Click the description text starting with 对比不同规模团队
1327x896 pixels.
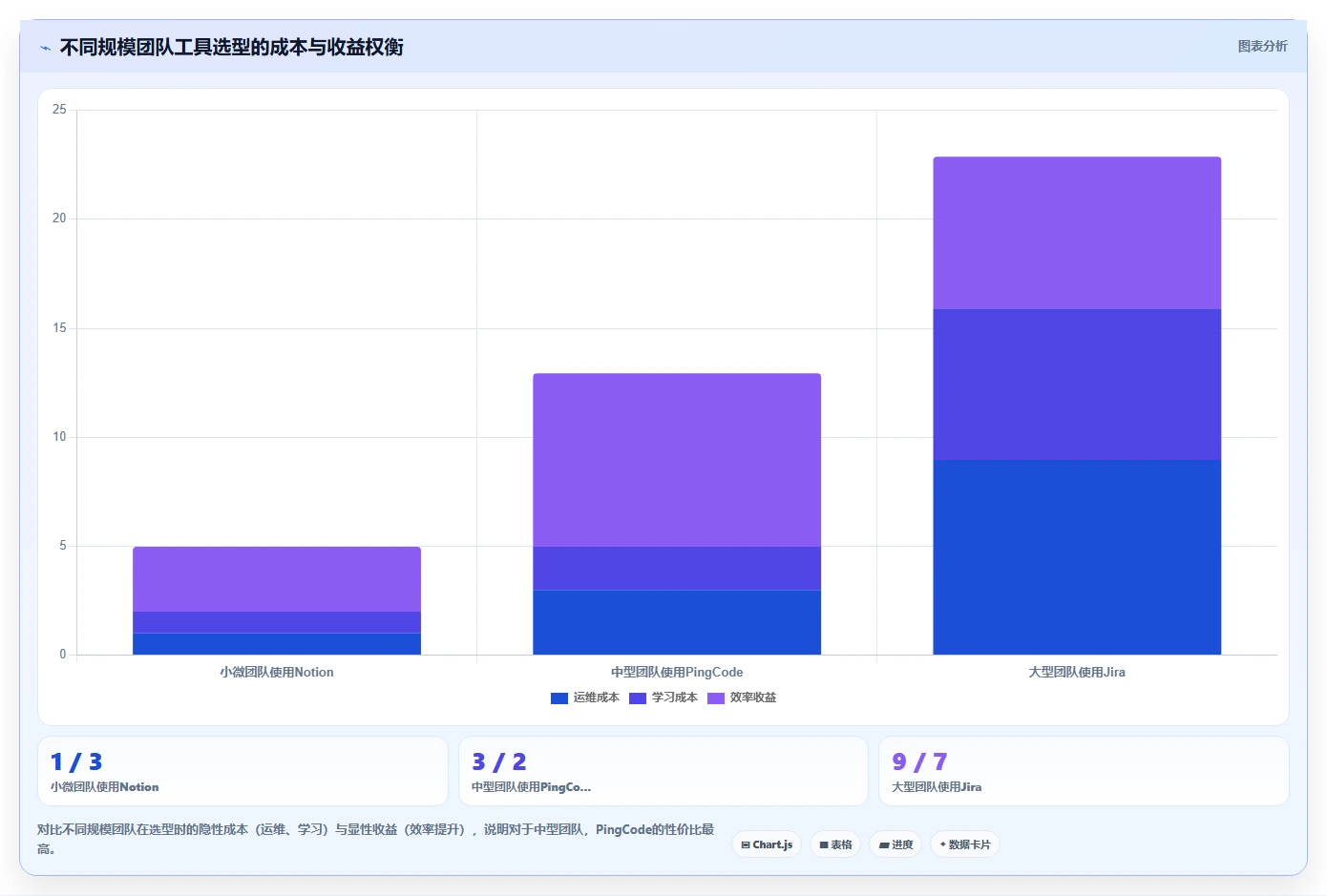coord(376,839)
